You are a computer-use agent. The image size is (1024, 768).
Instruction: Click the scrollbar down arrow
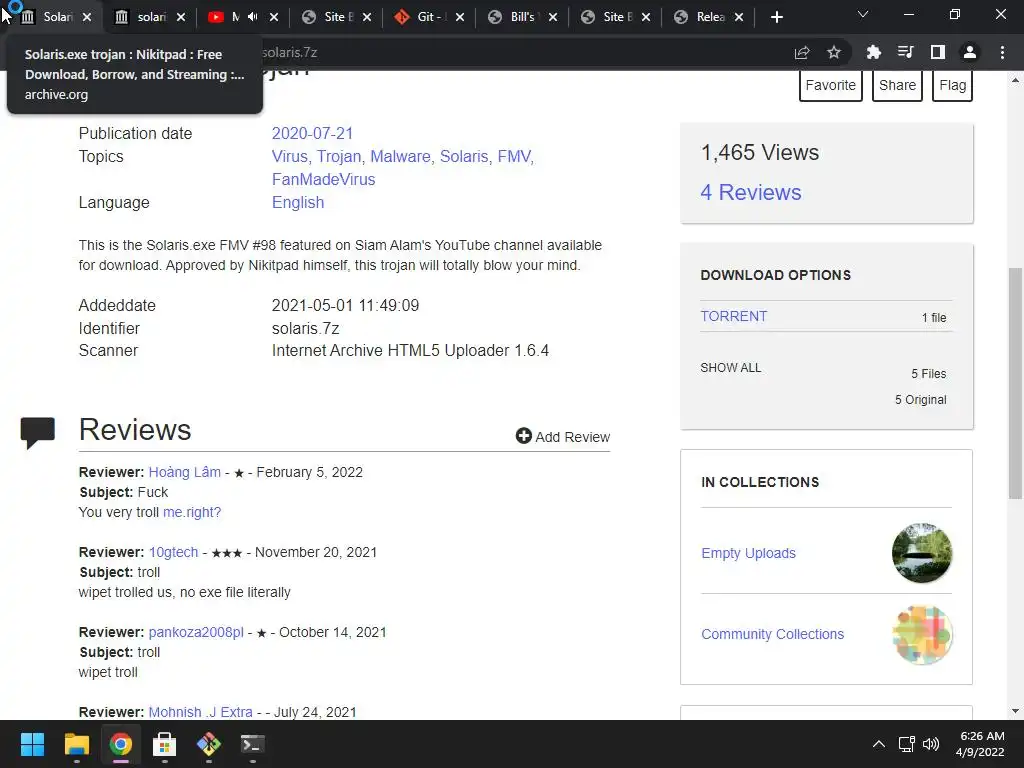[x=1014, y=711]
